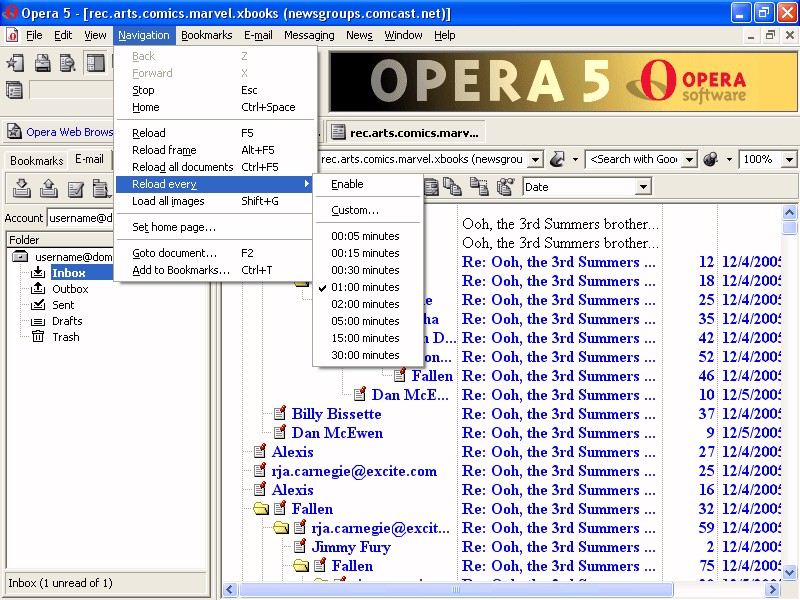The width and height of the screenshot is (800, 600).
Task: Collapse the thread folder above rja.carnegie@excit...
Action: [261, 508]
